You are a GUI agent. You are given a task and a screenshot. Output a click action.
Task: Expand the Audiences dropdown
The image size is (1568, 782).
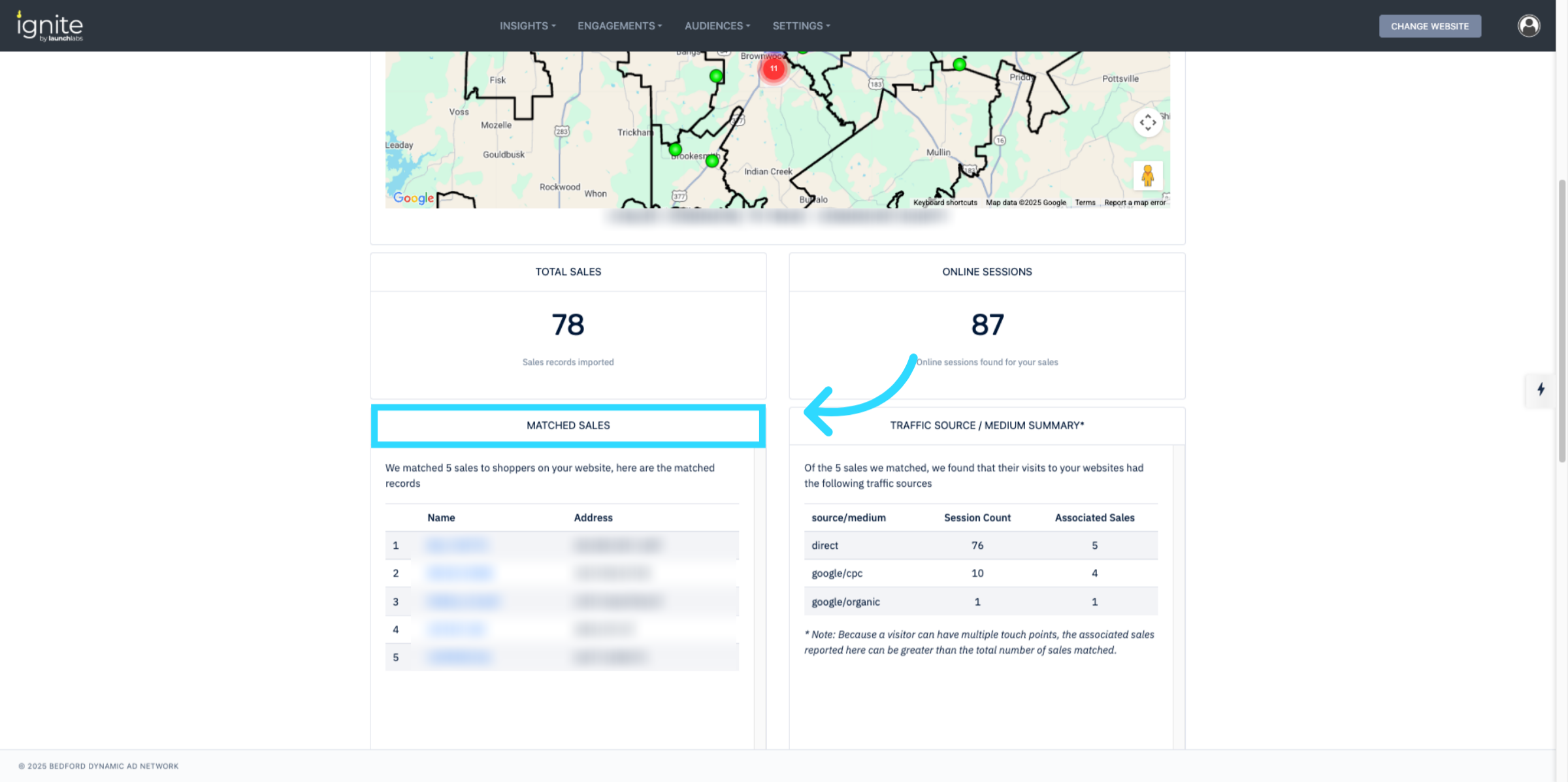[717, 26]
